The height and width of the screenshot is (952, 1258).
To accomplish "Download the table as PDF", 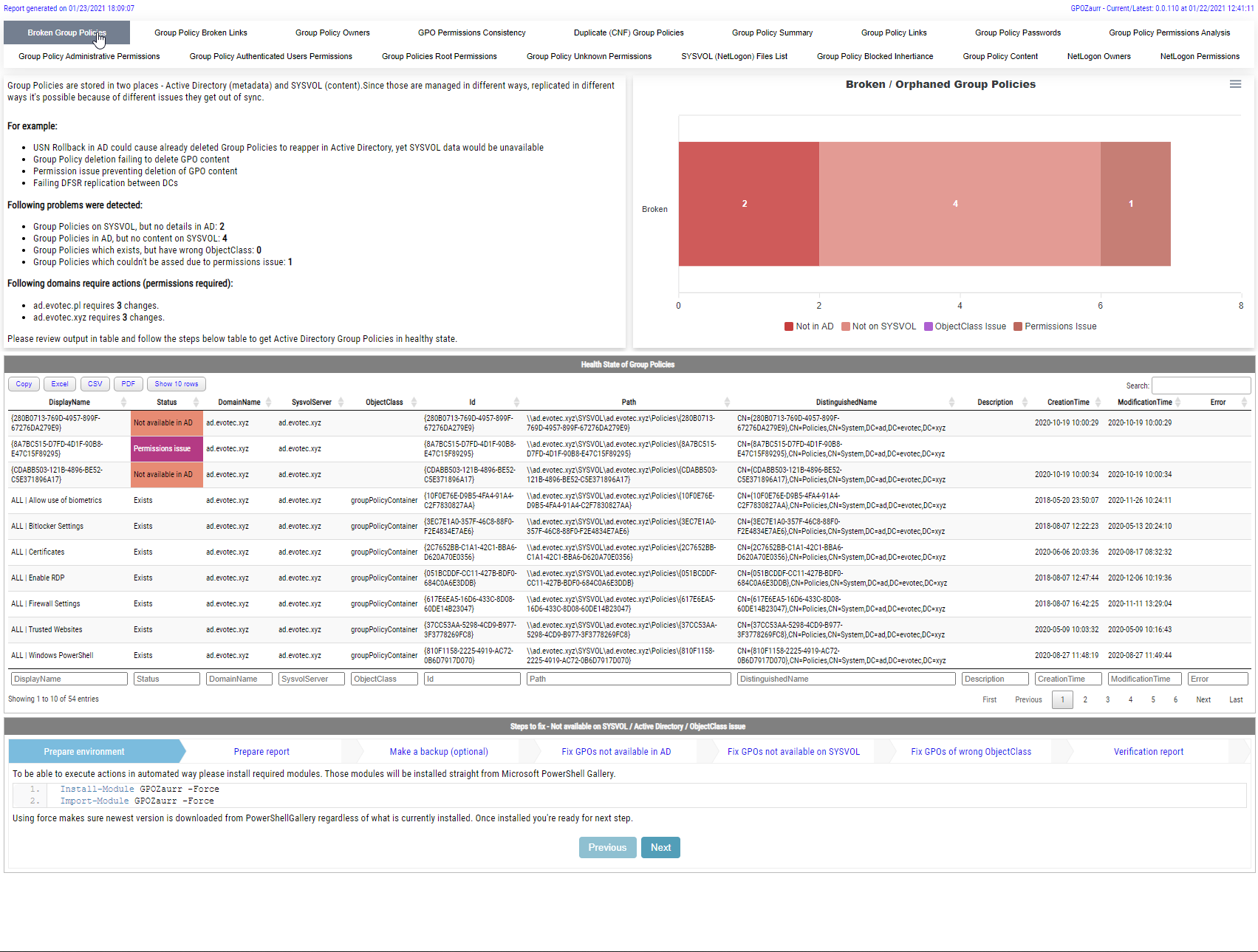I will (x=128, y=383).
